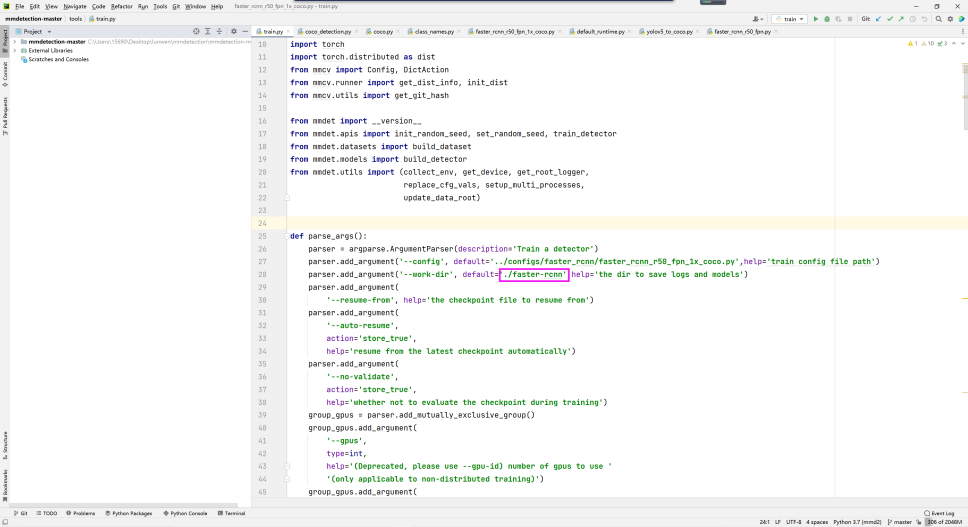Open Structure side tool tab
This screenshot has height=527, width=968.
pos(5,445)
